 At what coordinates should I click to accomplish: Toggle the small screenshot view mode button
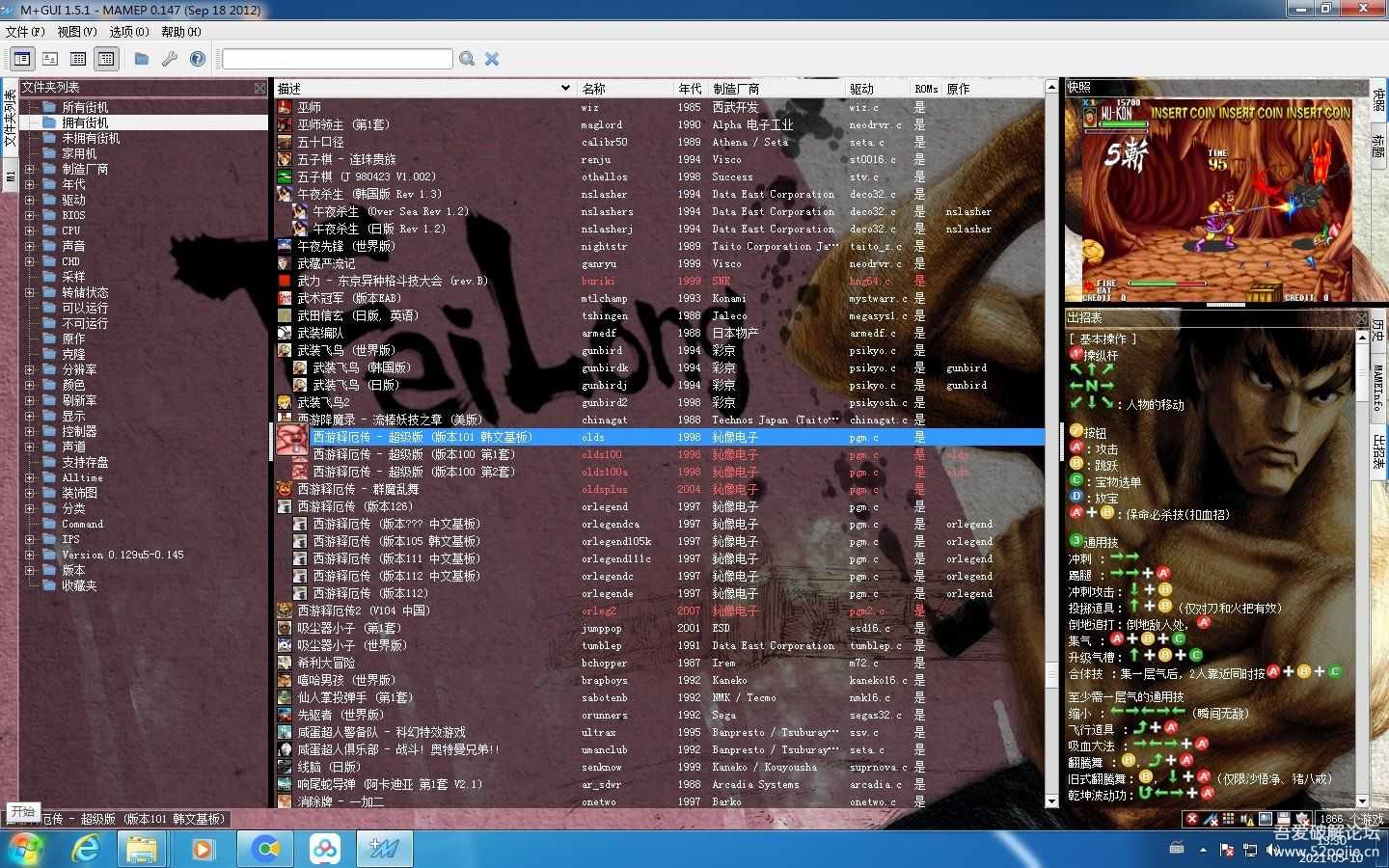[x=50, y=58]
